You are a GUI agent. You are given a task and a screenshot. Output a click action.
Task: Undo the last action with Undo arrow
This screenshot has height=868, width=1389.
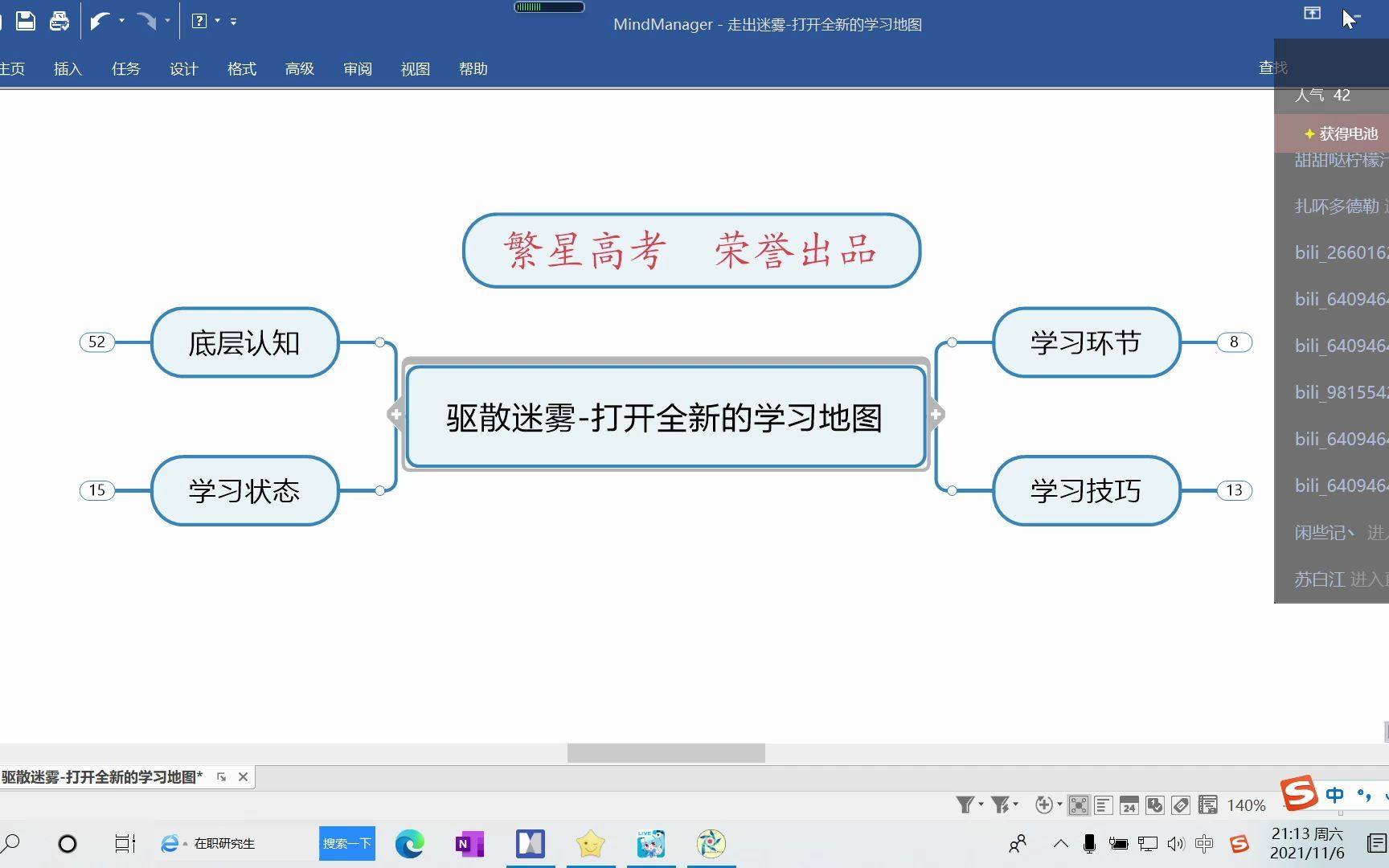click(100, 21)
